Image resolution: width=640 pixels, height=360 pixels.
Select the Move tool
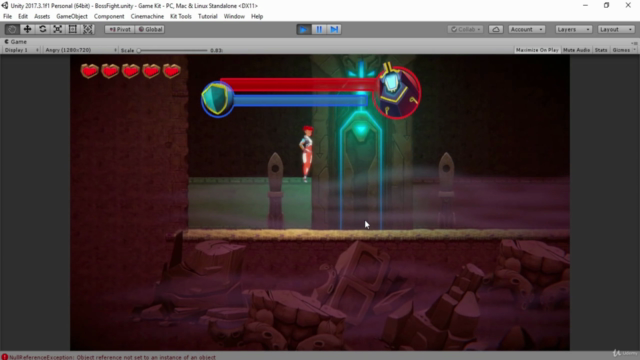click(x=27, y=29)
